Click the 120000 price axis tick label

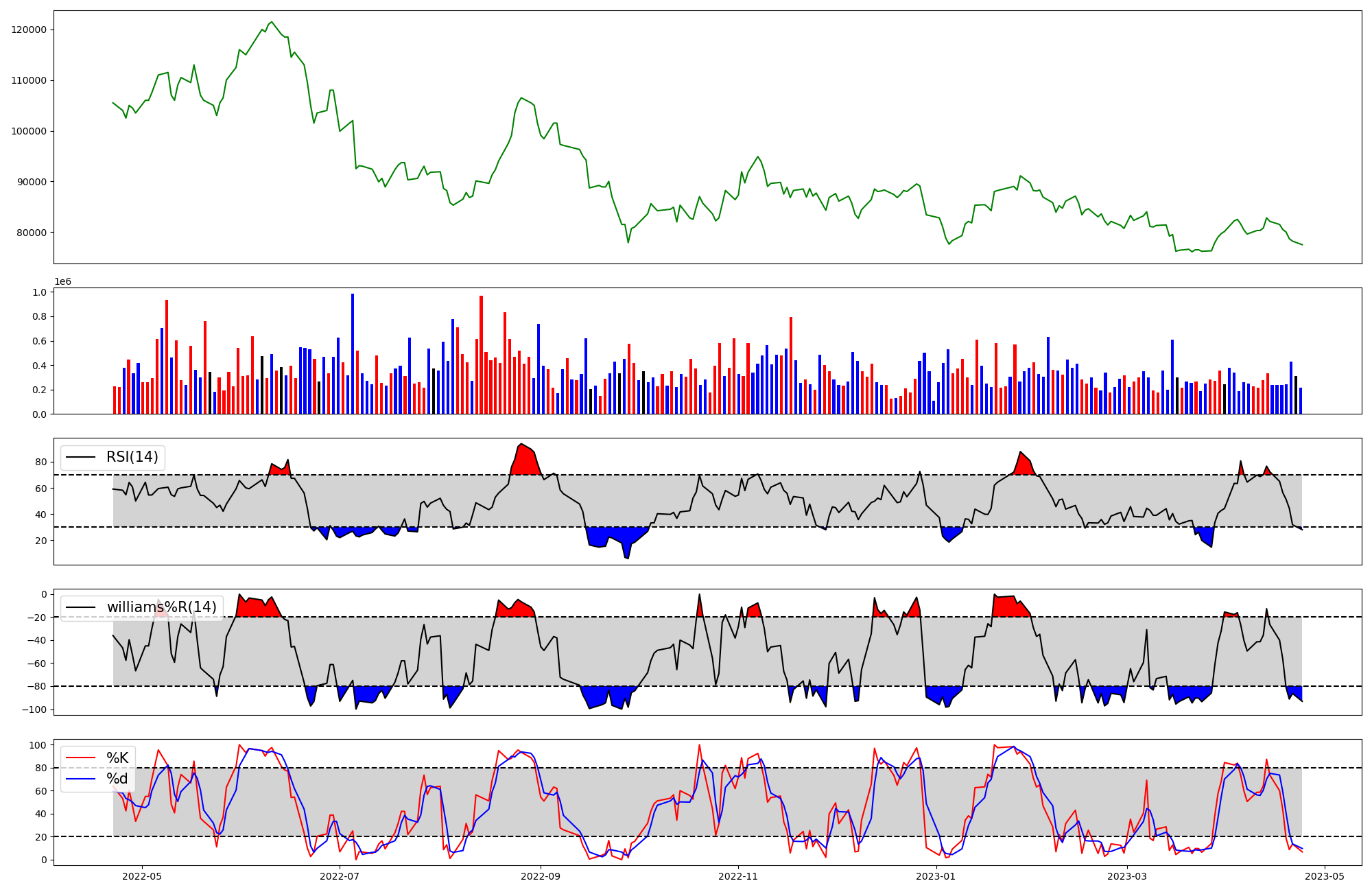29,30
